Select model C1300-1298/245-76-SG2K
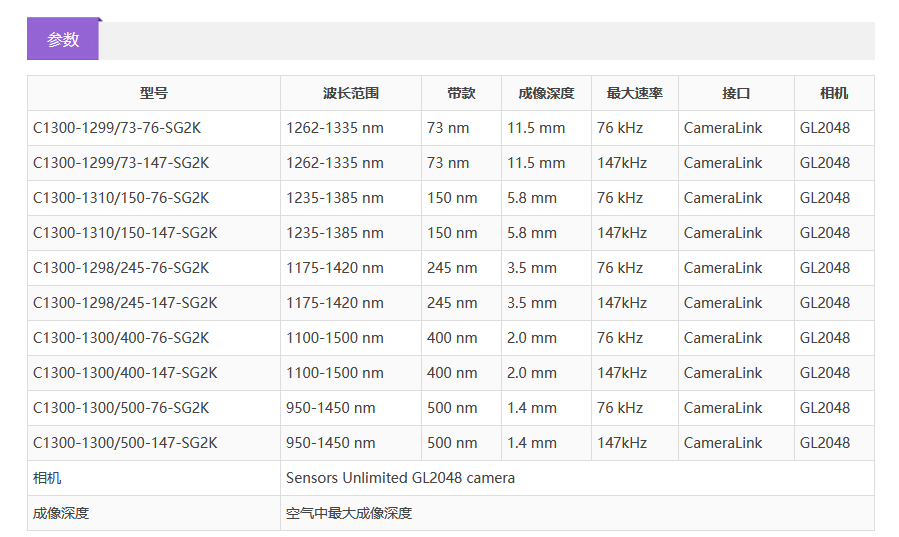Viewport: 899px width, 537px height. [121, 268]
